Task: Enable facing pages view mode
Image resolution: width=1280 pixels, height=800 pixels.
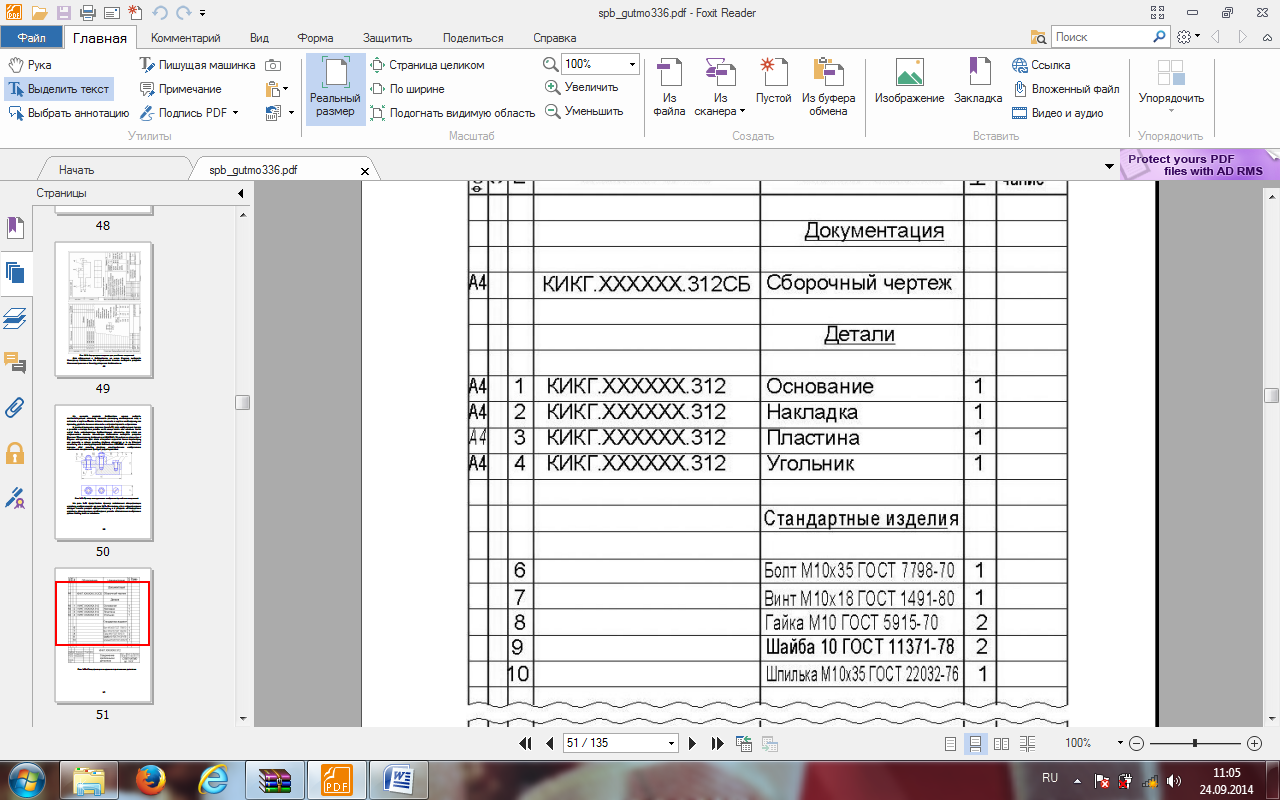Action: click(x=1001, y=744)
